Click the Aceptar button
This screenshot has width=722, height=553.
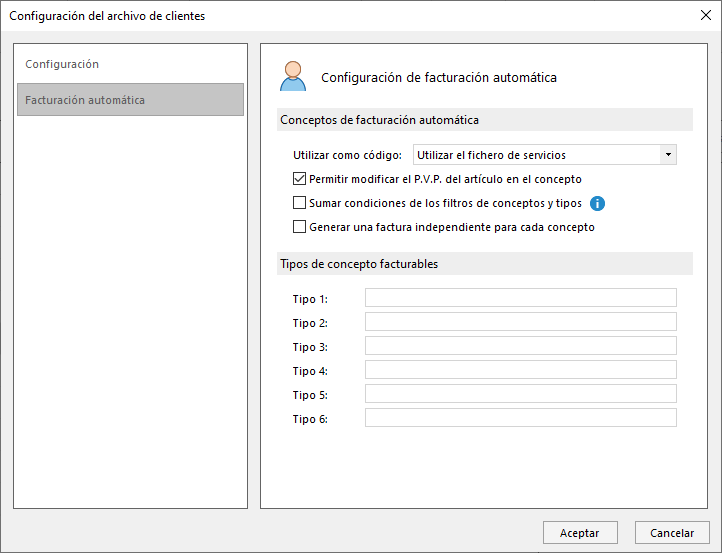[x=580, y=533]
